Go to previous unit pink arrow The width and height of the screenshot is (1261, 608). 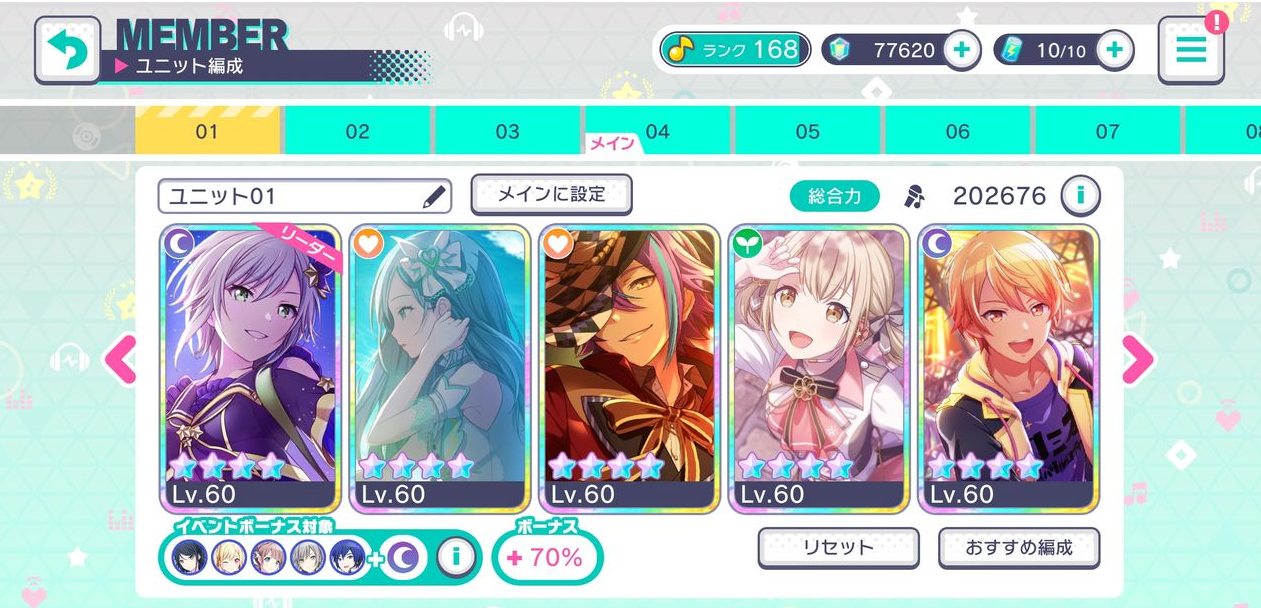tap(120, 360)
